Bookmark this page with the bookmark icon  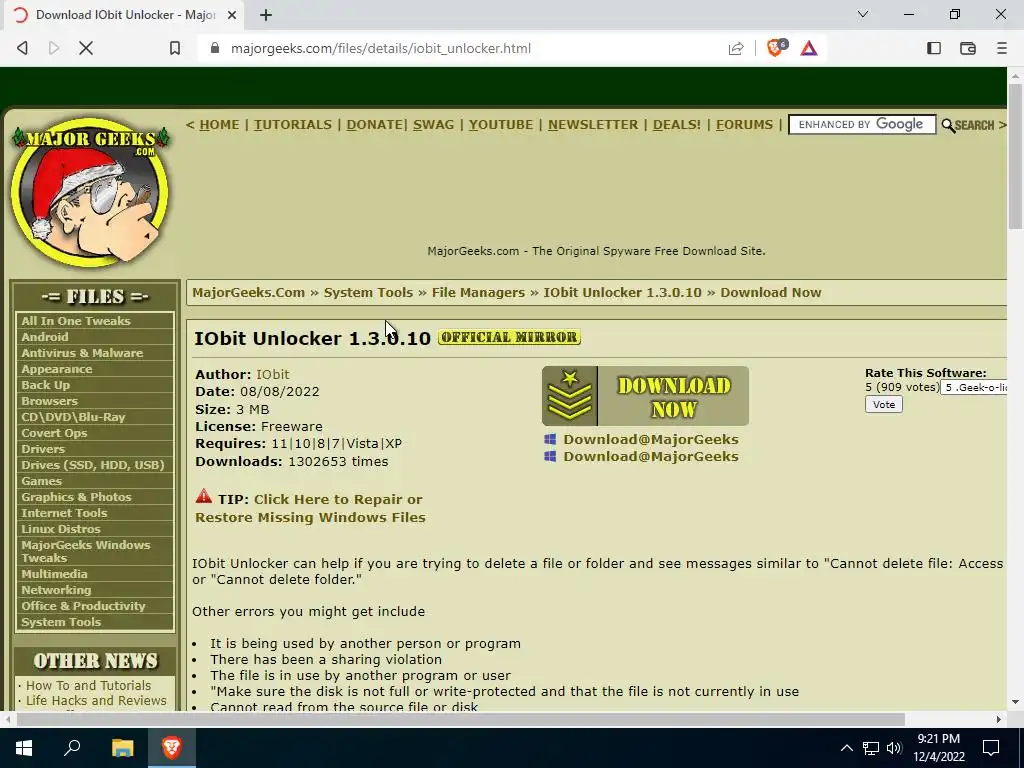pos(174,48)
